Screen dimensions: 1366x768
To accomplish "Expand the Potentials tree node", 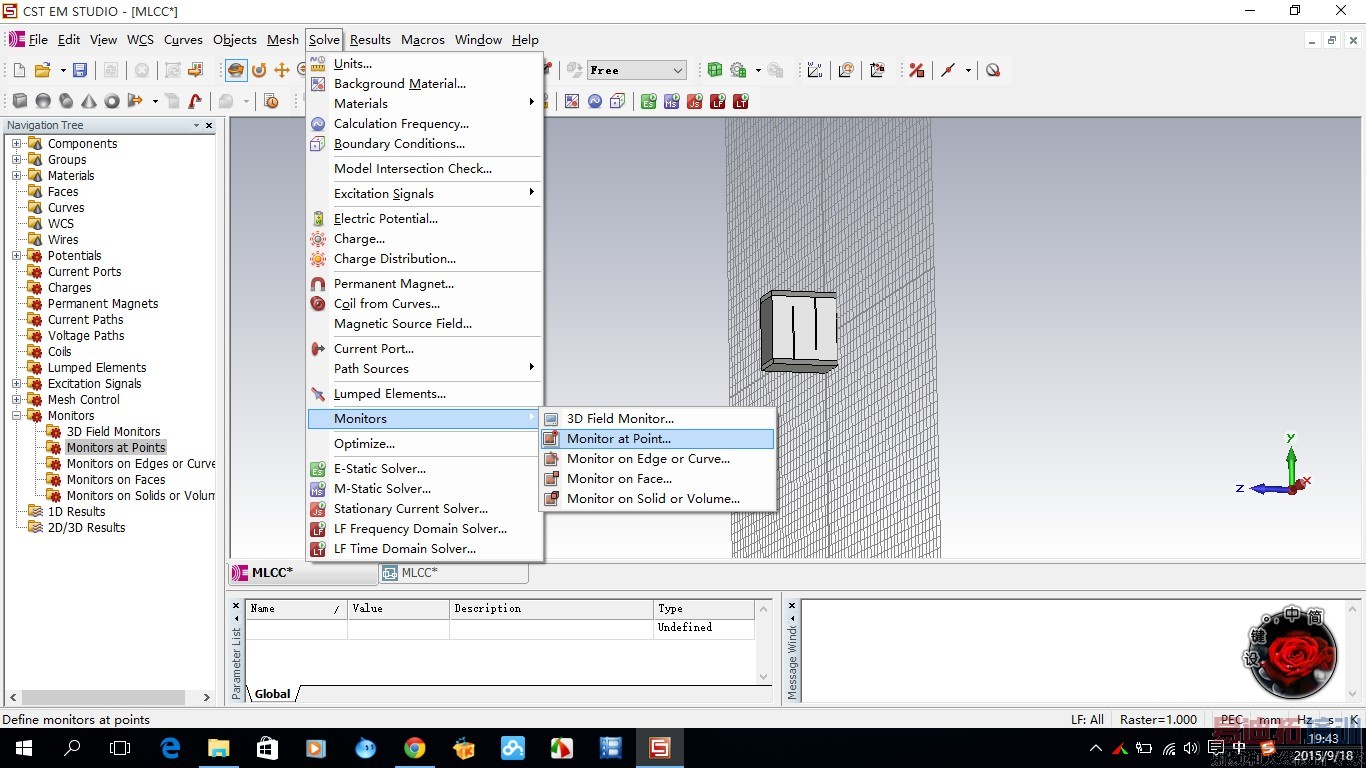I will [16, 256].
